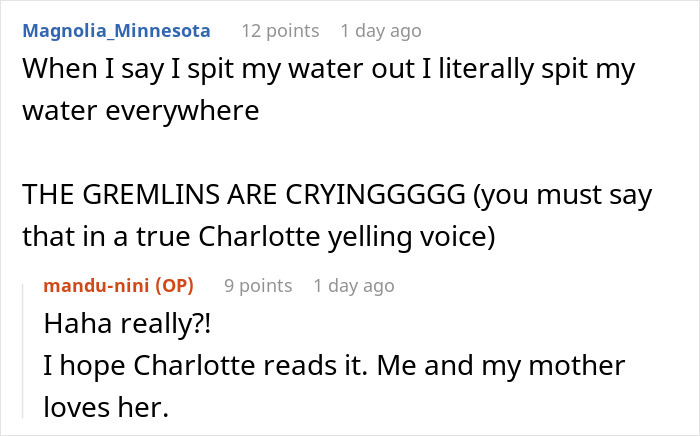Click the '9 points' reply score
Viewport: 700px width, 436px height.
(258, 286)
